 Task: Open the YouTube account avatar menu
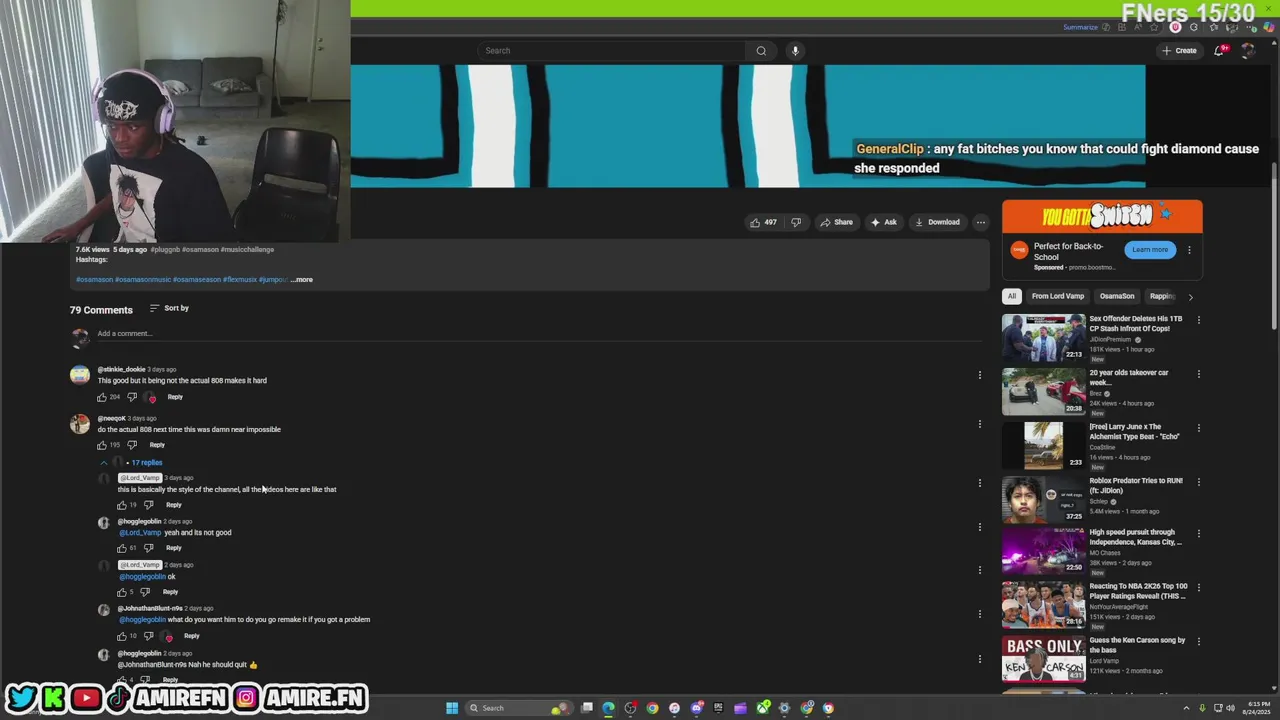point(1248,51)
